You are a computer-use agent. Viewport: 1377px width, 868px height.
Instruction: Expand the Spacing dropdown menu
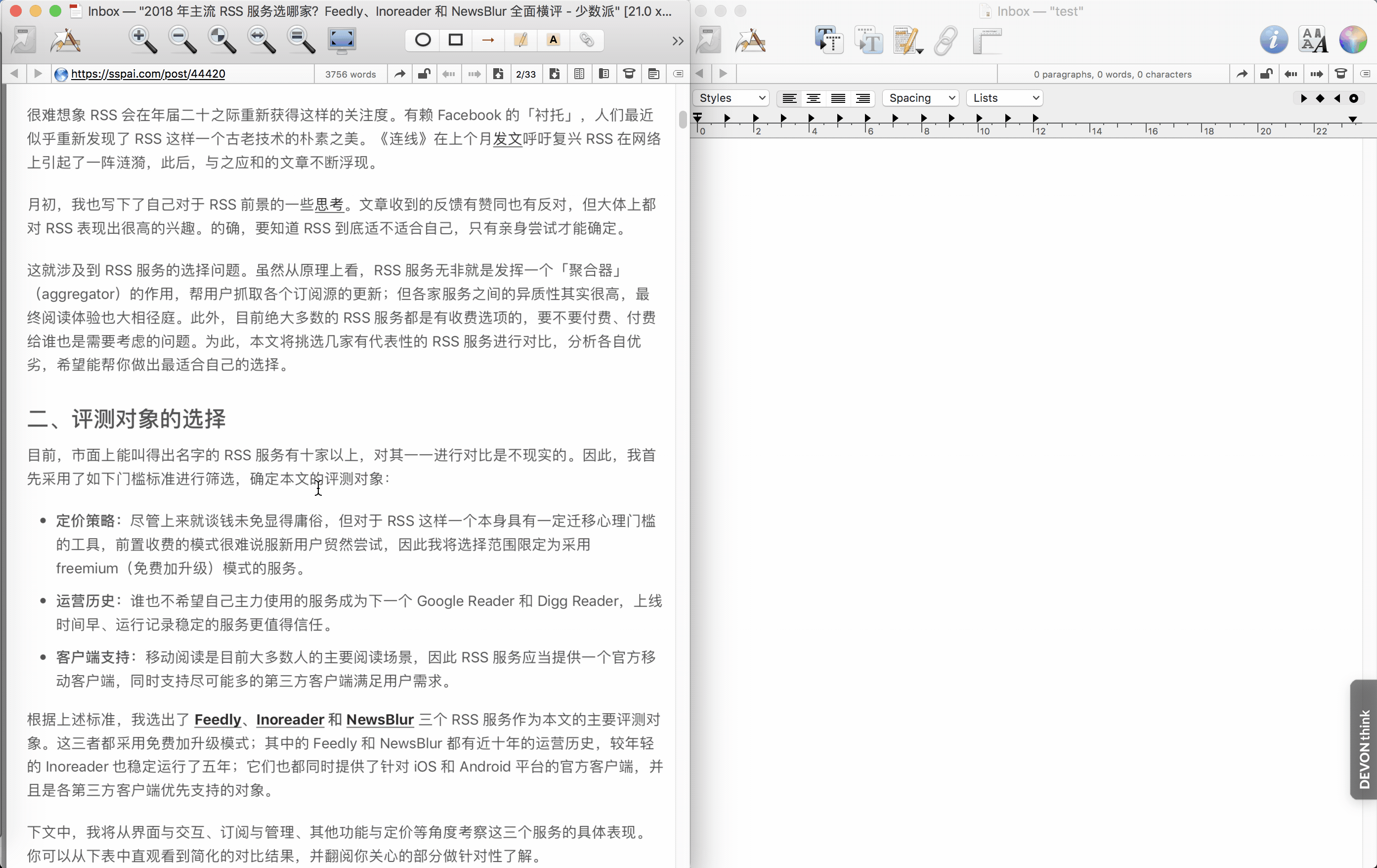pyautogui.click(x=921, y=98)
